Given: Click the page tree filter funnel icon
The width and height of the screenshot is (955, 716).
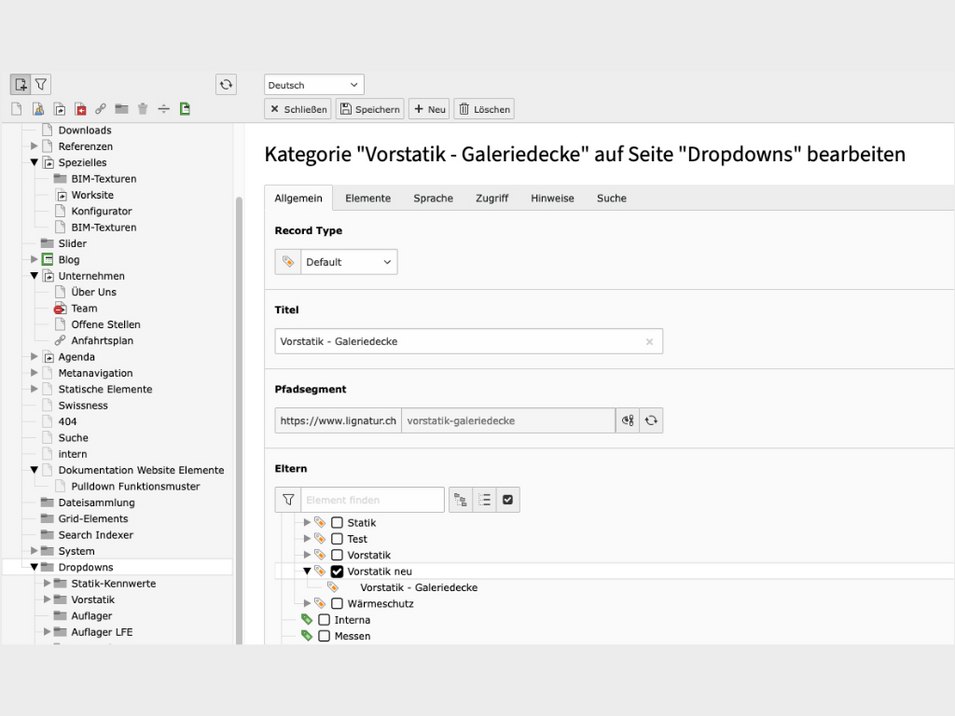Looking at the screenshot, I should click(x=41, y=85).
